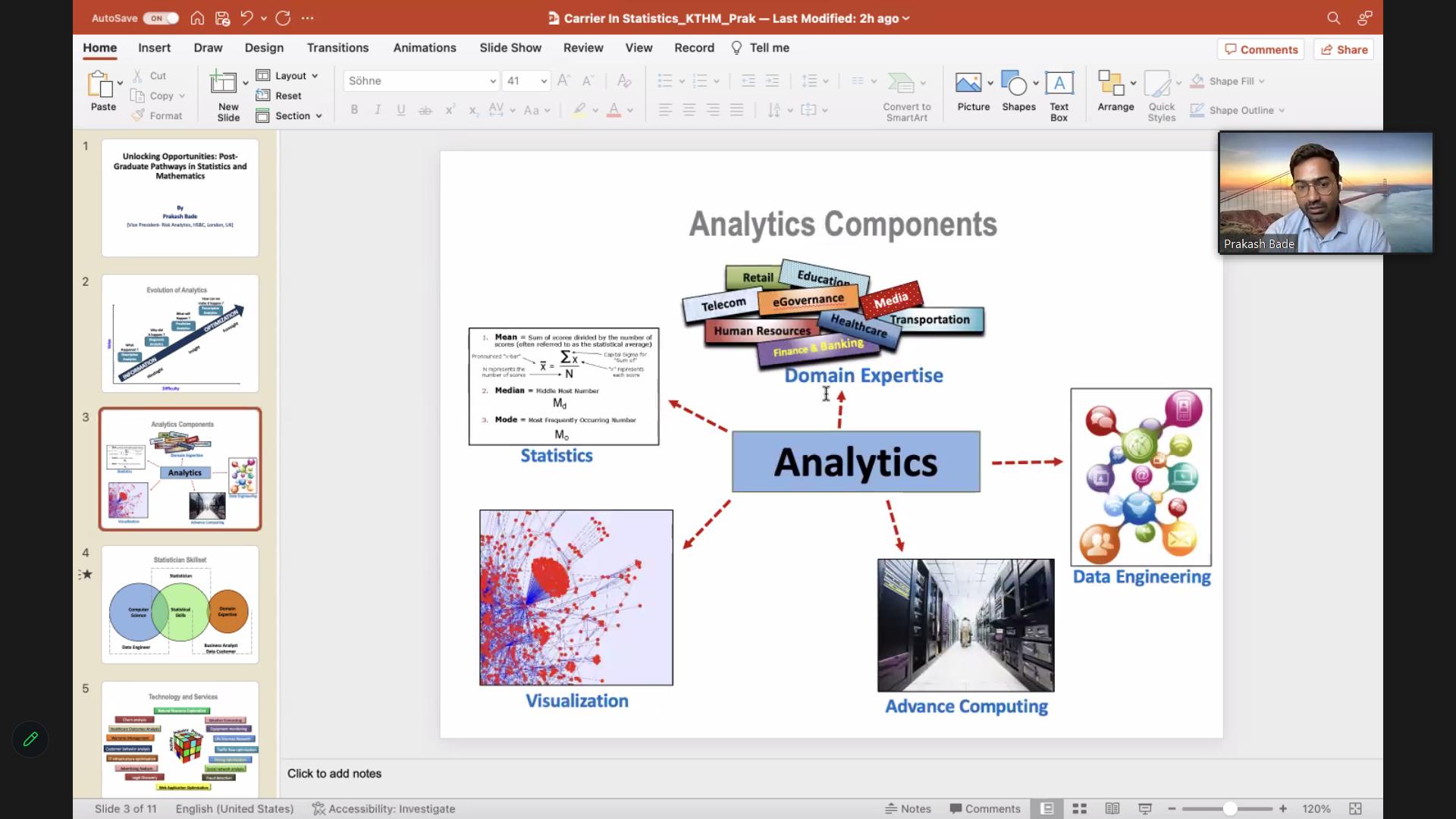Toggle the AutoSave switch

click(x=161, y=18)
